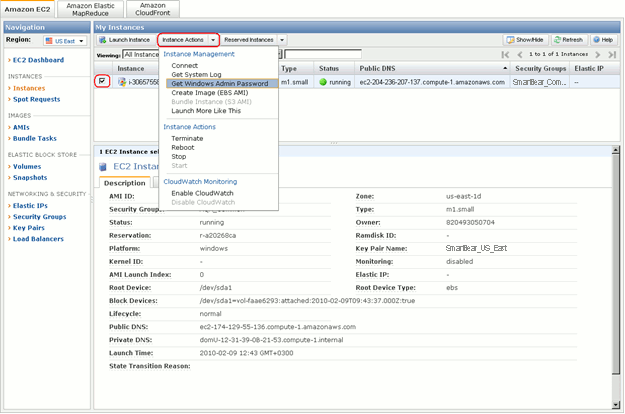Open Key Pairs link
This screenshot has width=625, height=414.
point(29,228)
